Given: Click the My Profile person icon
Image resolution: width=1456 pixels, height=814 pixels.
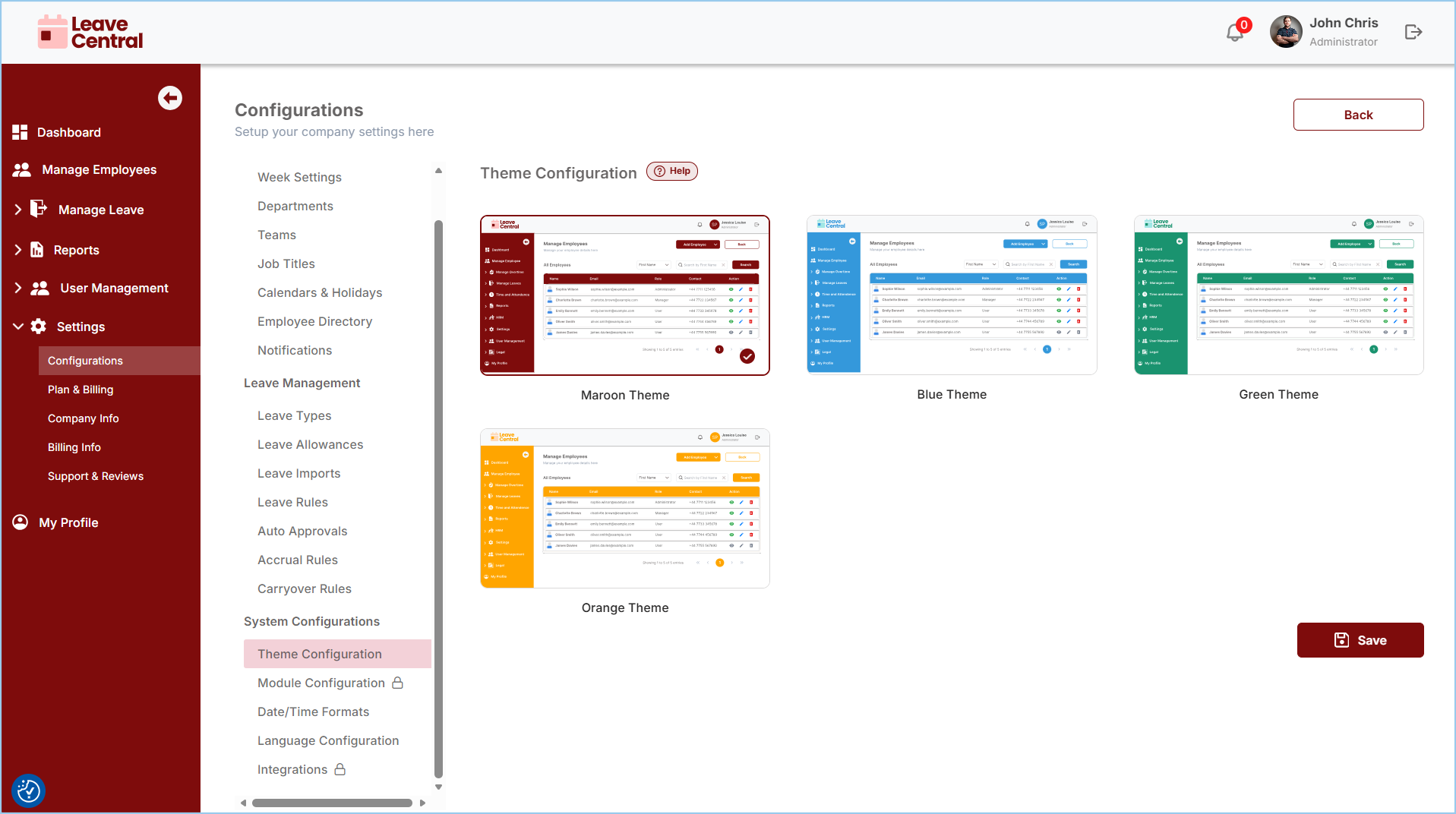Looking at the screenshot, I should (x=21, y=522).
